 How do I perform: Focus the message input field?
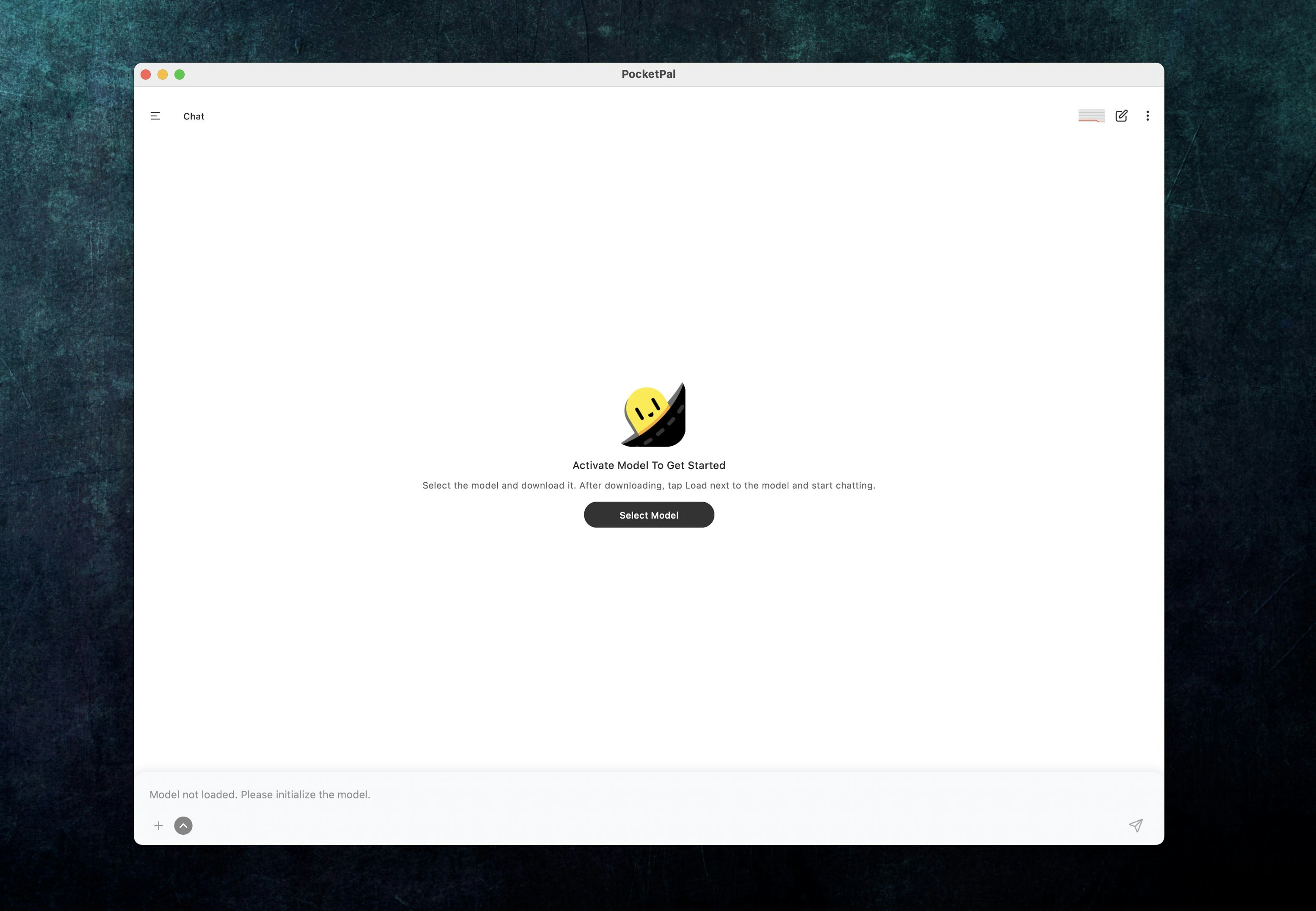[649, 795]
